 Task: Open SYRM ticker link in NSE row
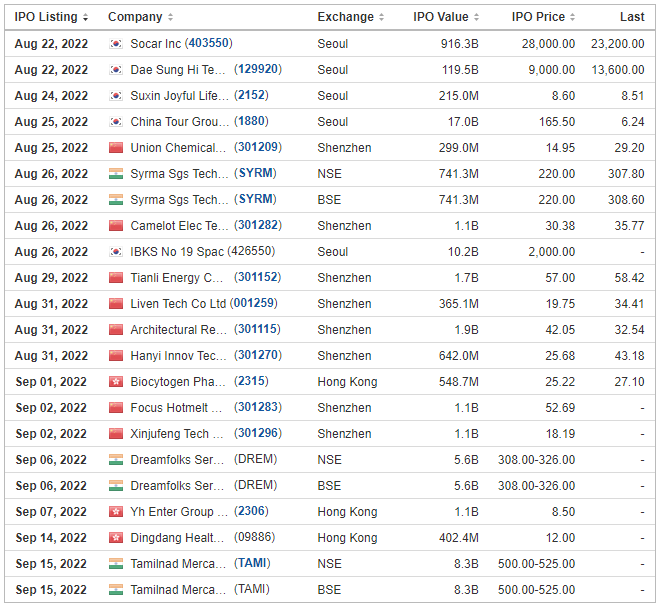pos(255,173)
